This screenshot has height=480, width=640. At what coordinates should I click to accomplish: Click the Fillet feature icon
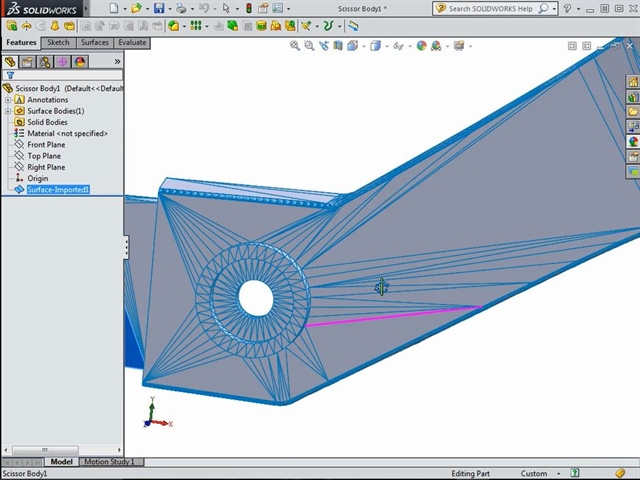point(173,26)
